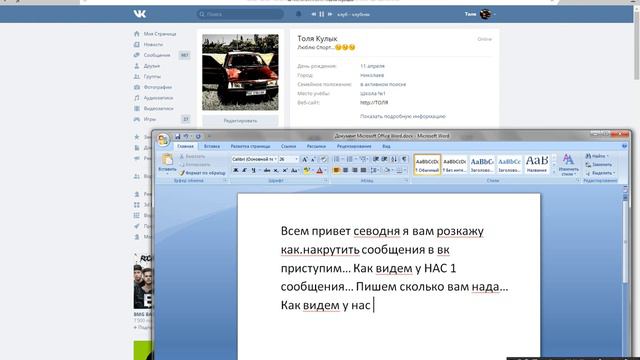
Task: Open line spacing dropdown
Action: [x=374, y=170]
